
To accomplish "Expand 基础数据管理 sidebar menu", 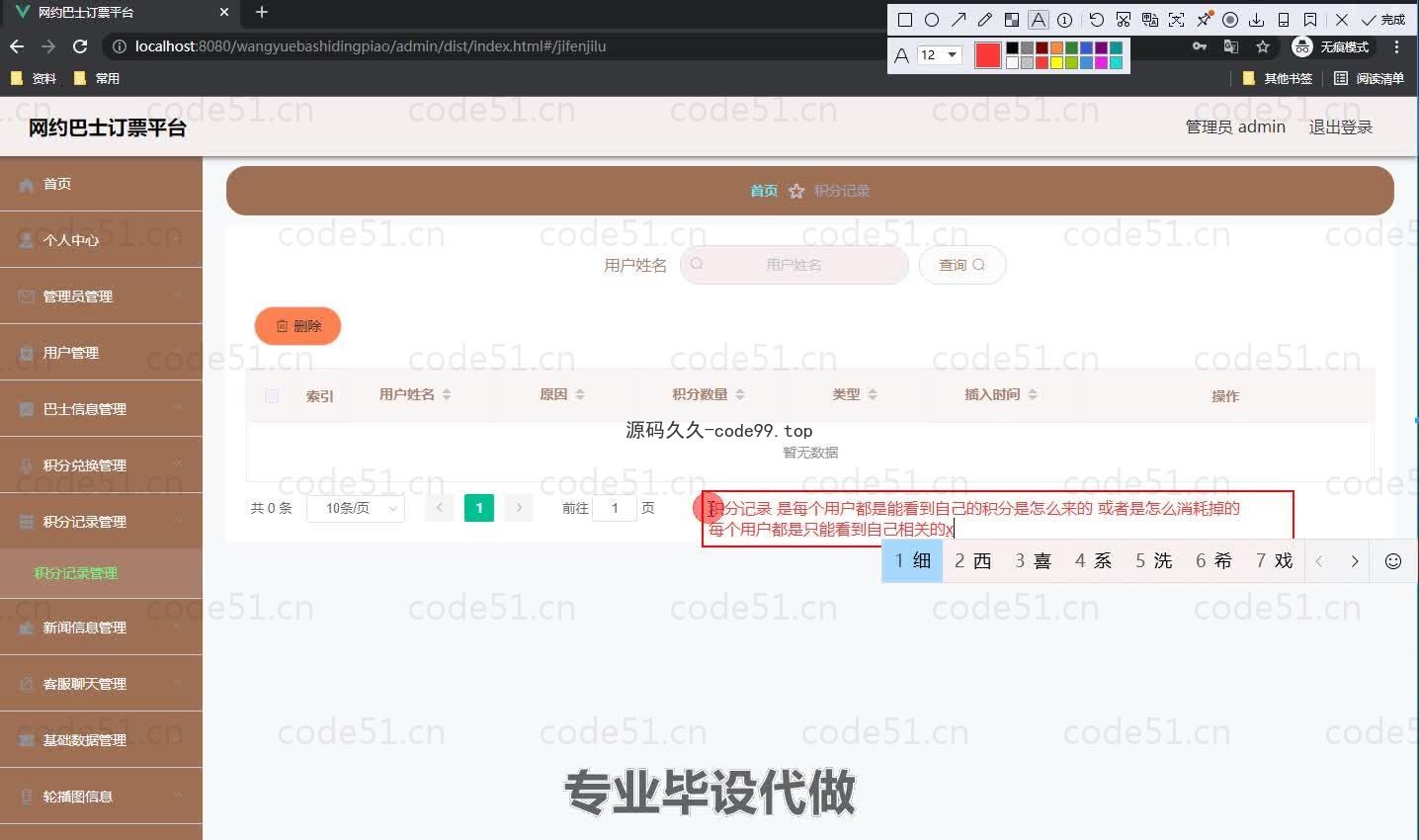I will (101, 740).
